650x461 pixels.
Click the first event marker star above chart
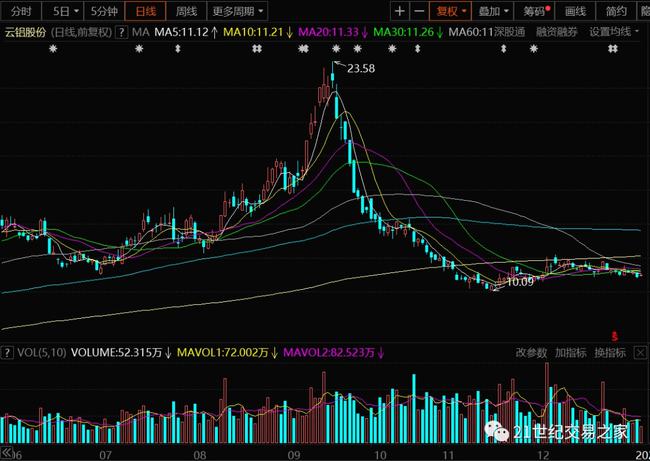pos(53,49)
